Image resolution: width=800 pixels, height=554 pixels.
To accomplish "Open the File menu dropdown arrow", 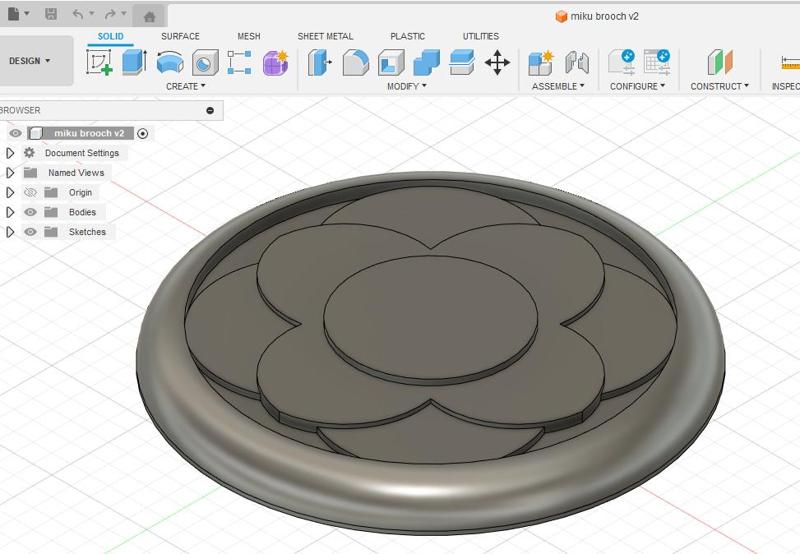I will point(27,13).
